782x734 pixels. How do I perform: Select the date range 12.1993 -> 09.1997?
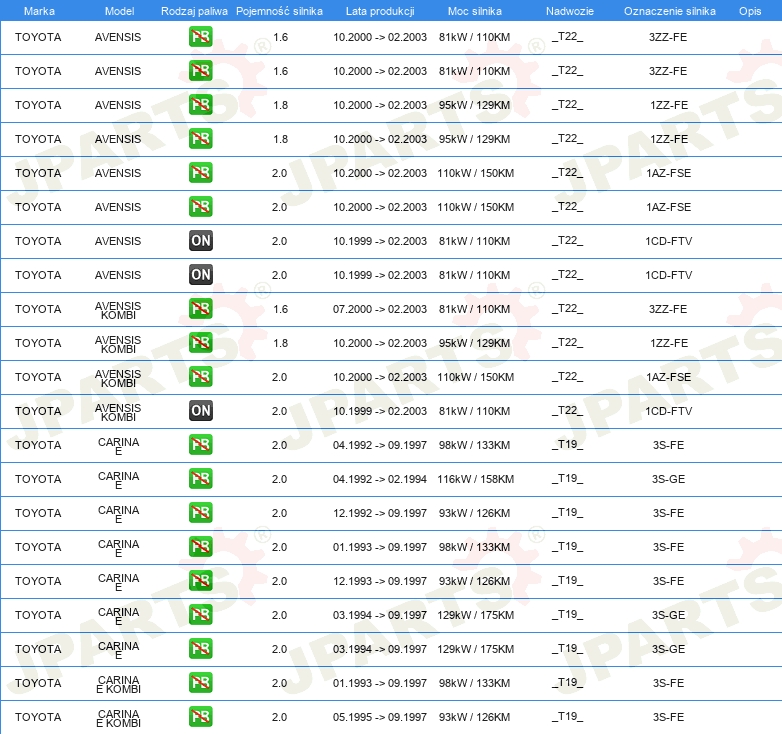380,581
